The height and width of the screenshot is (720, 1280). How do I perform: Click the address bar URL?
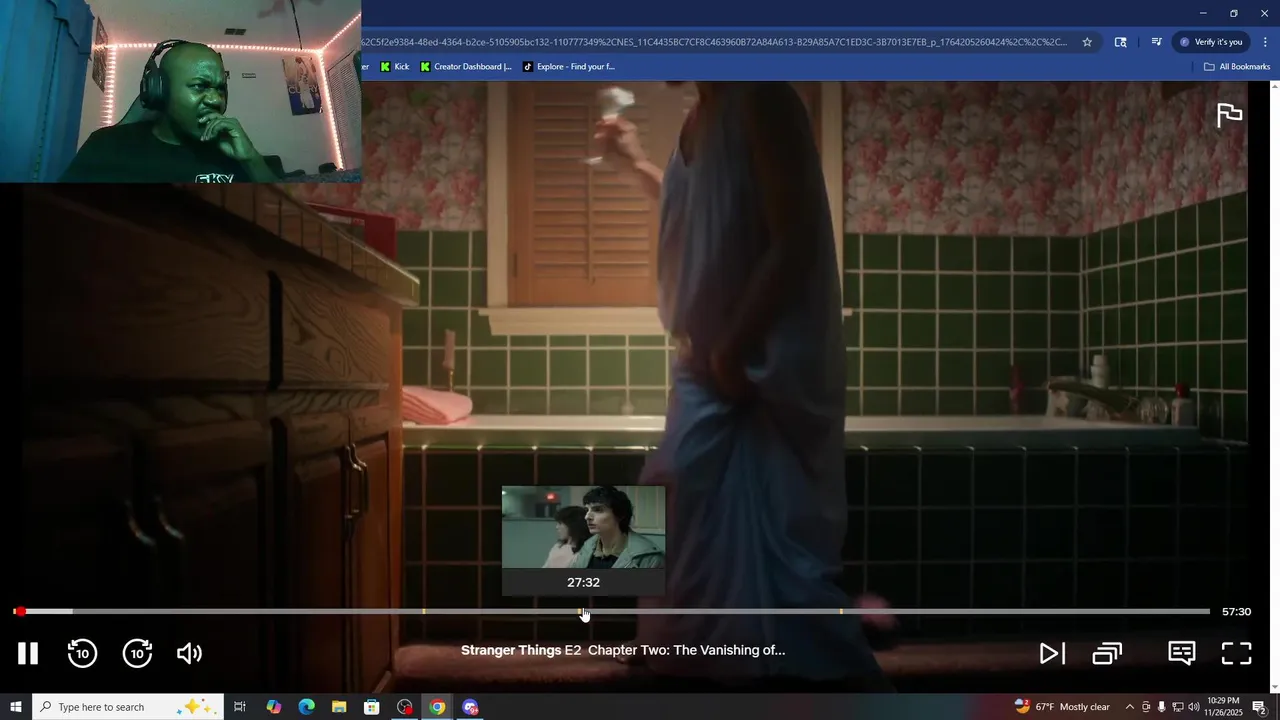coord(714,42)
